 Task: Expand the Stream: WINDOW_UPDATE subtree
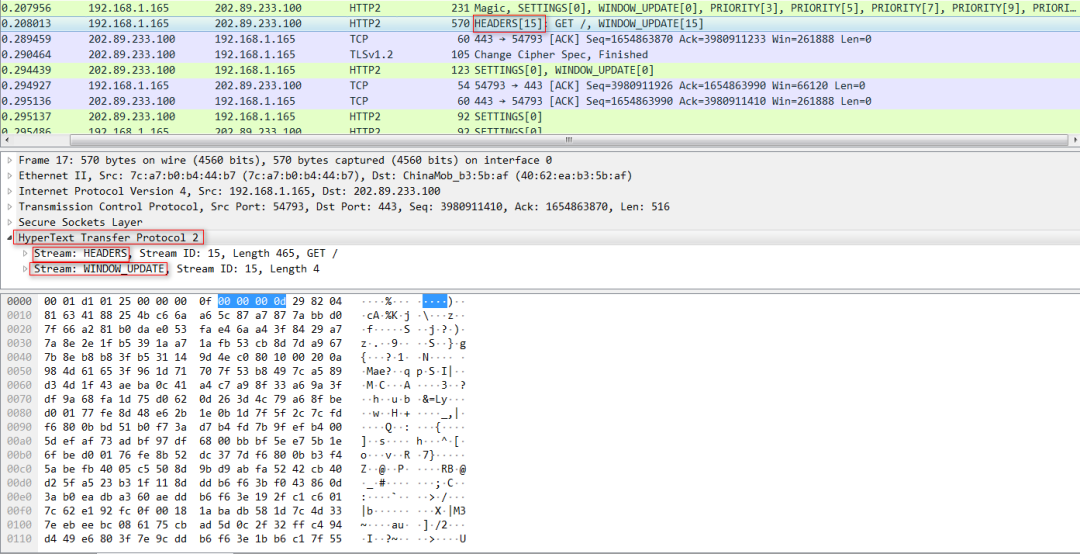point(26,269)
